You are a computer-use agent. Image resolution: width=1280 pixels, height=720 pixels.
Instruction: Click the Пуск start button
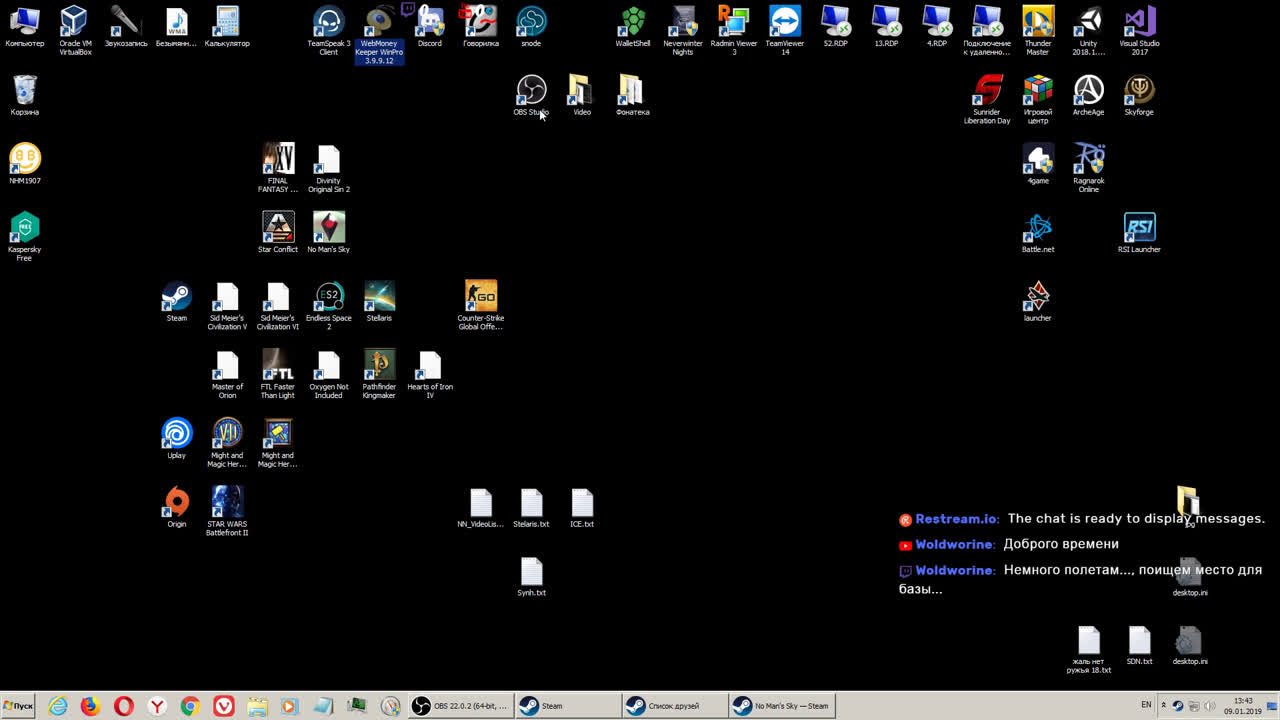point(18,706)
